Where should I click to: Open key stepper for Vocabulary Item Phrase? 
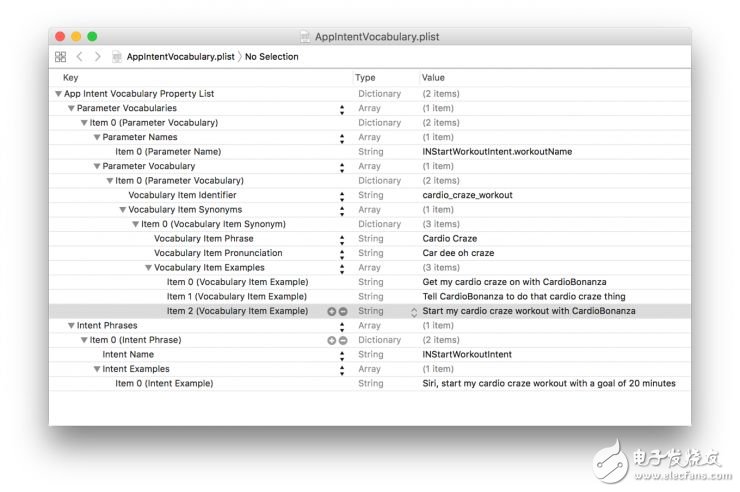coord(342,239)
